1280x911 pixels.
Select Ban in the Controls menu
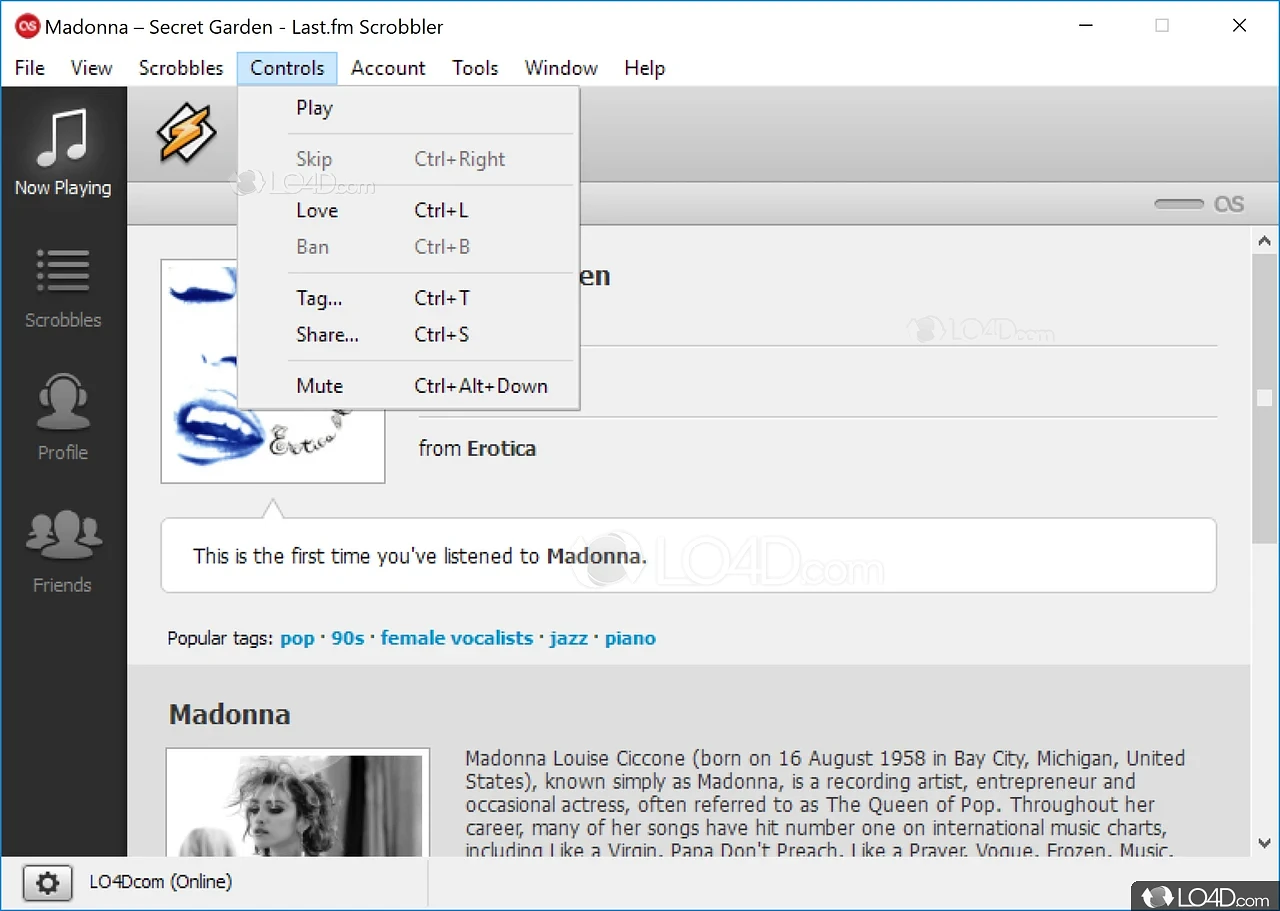(408, 247)
